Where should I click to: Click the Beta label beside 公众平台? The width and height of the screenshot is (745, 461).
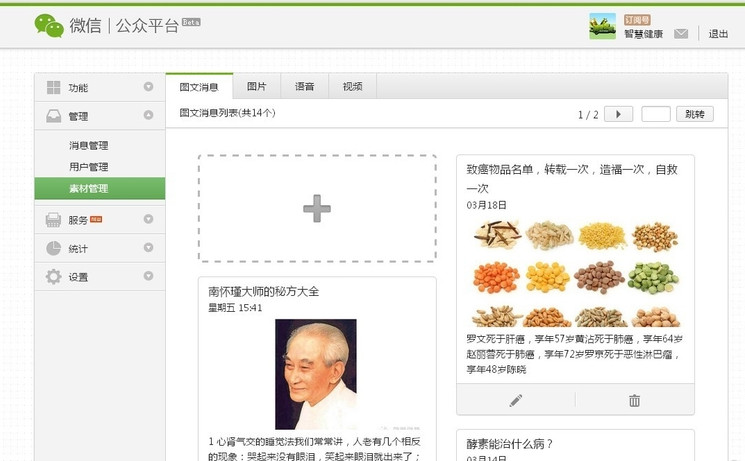click(x=191, y=22)
